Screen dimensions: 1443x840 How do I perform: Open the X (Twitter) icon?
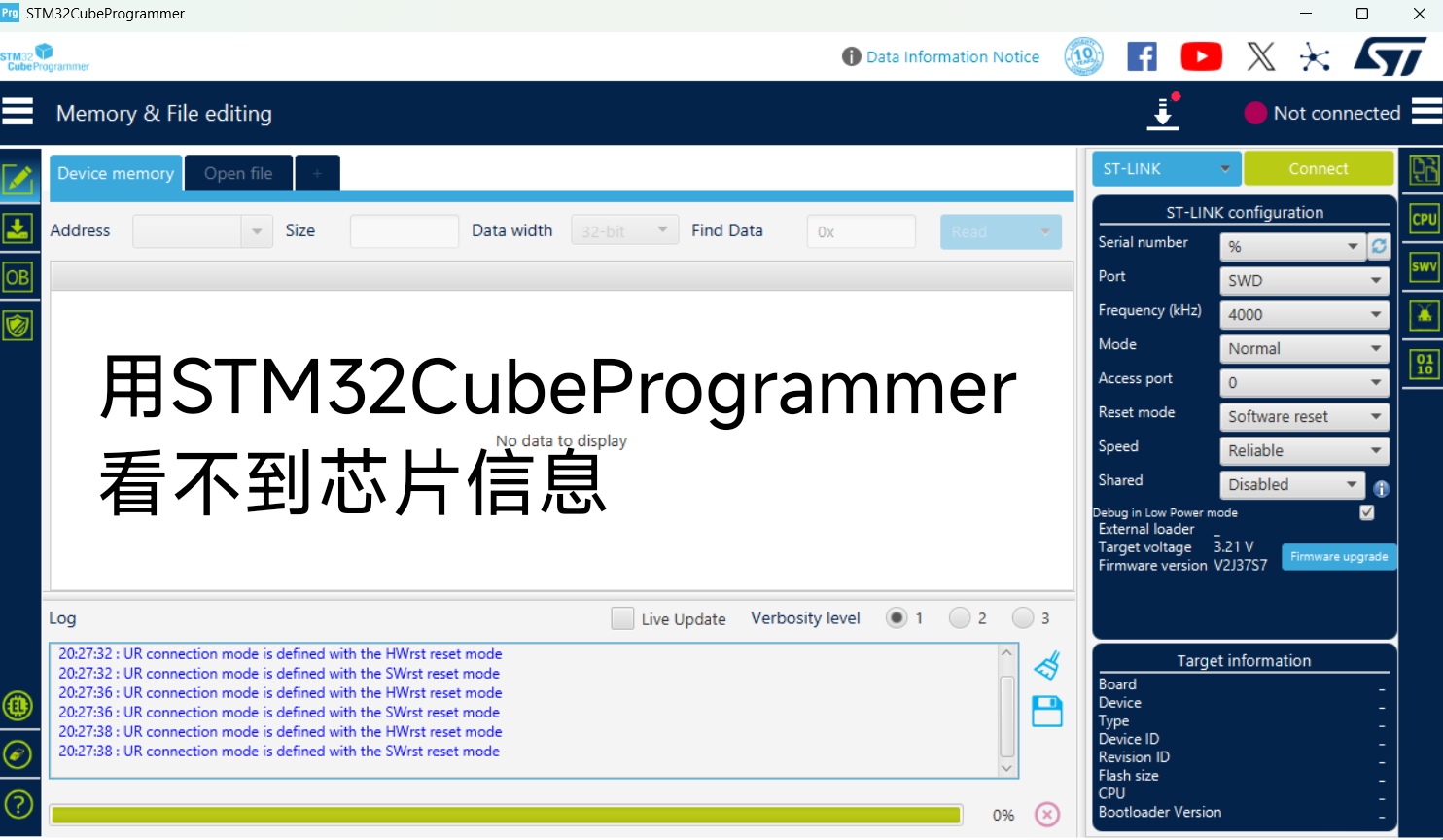(x=1261, y=57)
